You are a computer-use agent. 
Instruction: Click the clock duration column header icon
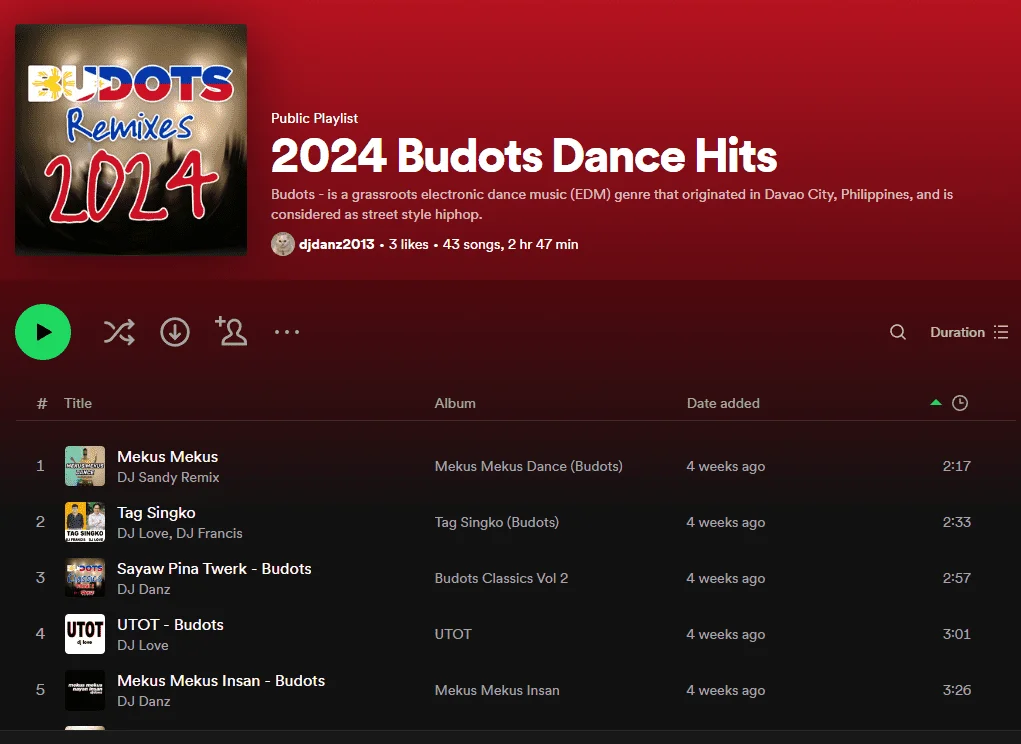(960, 403)
